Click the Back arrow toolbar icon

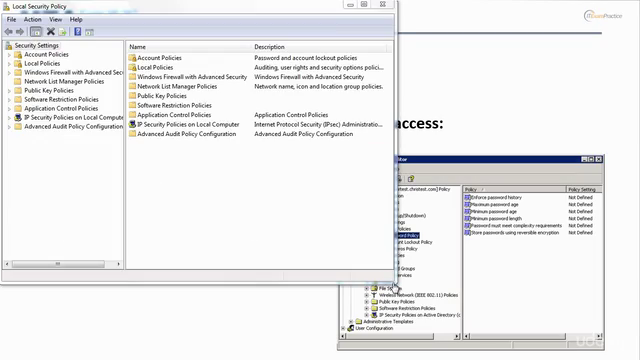(9, 32)
